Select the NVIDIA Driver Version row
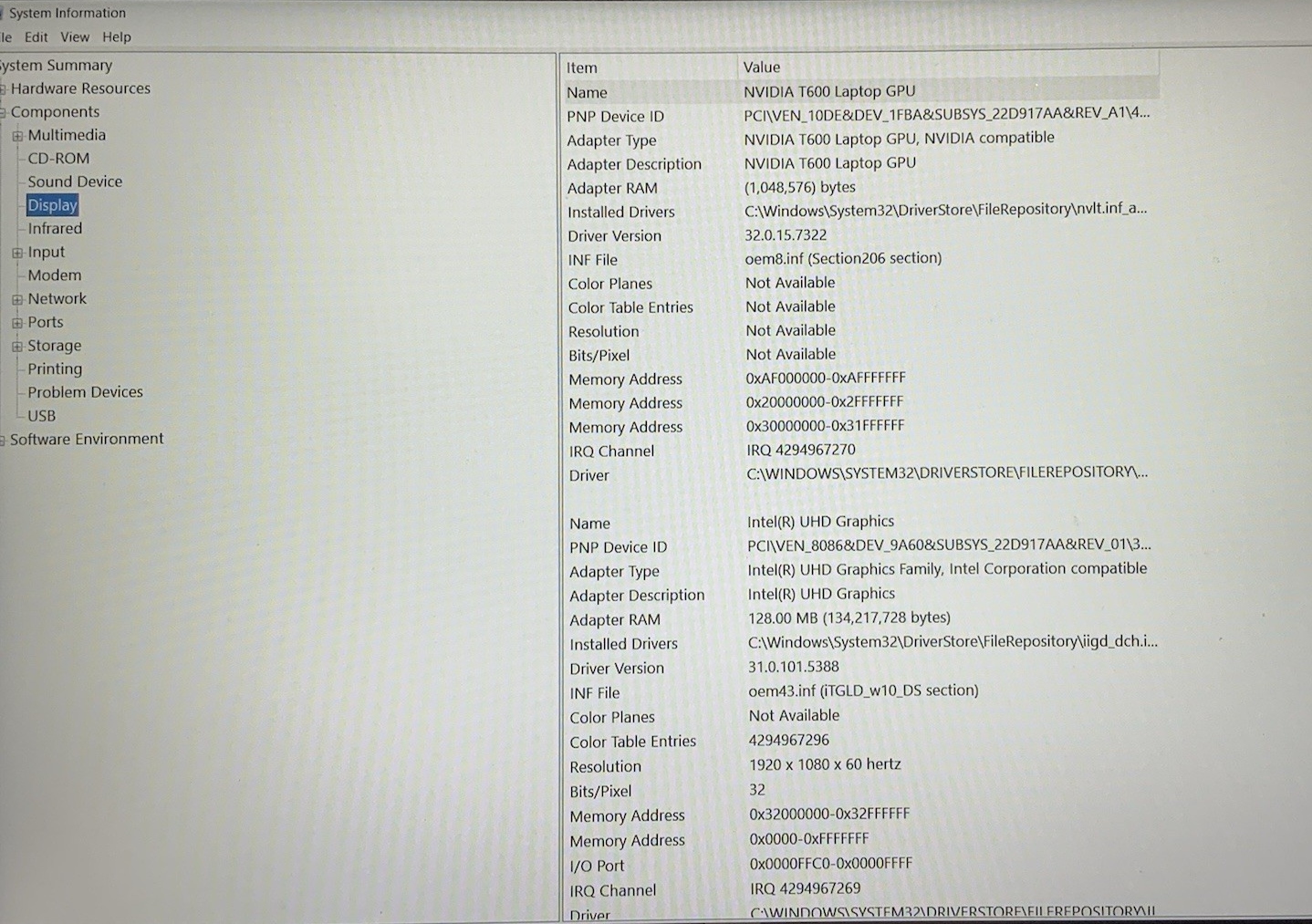The height and width of the screenshot is (924, 1312). tap(614, 235)
